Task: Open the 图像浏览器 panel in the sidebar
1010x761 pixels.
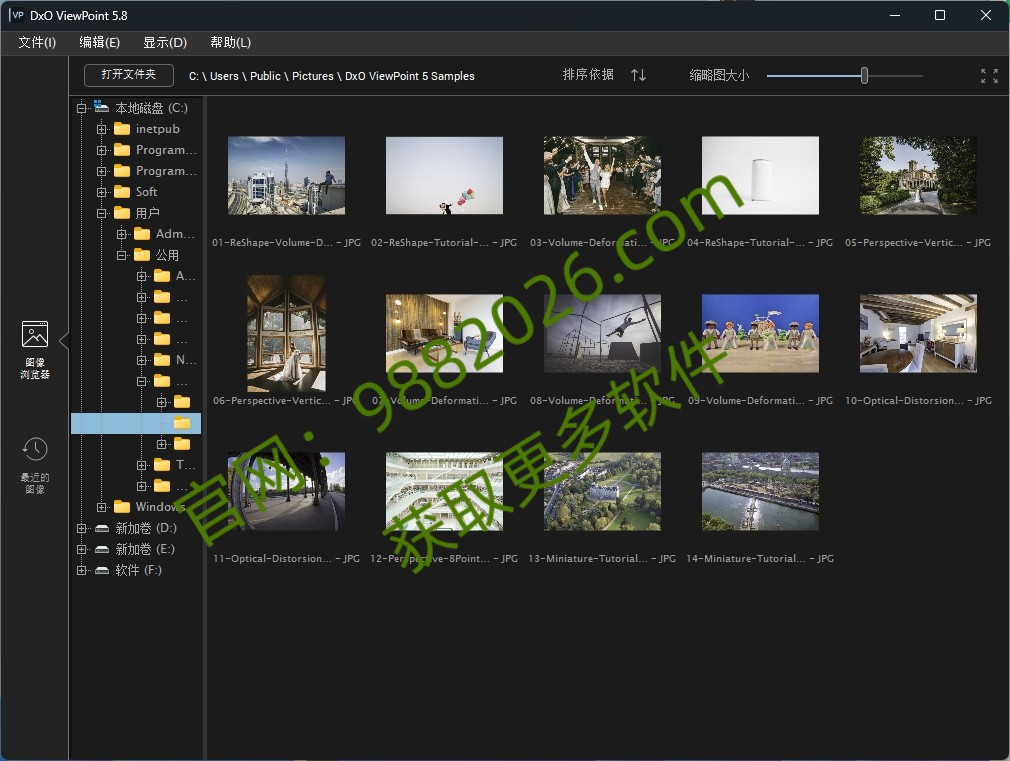Action: [x=35, y=345]
